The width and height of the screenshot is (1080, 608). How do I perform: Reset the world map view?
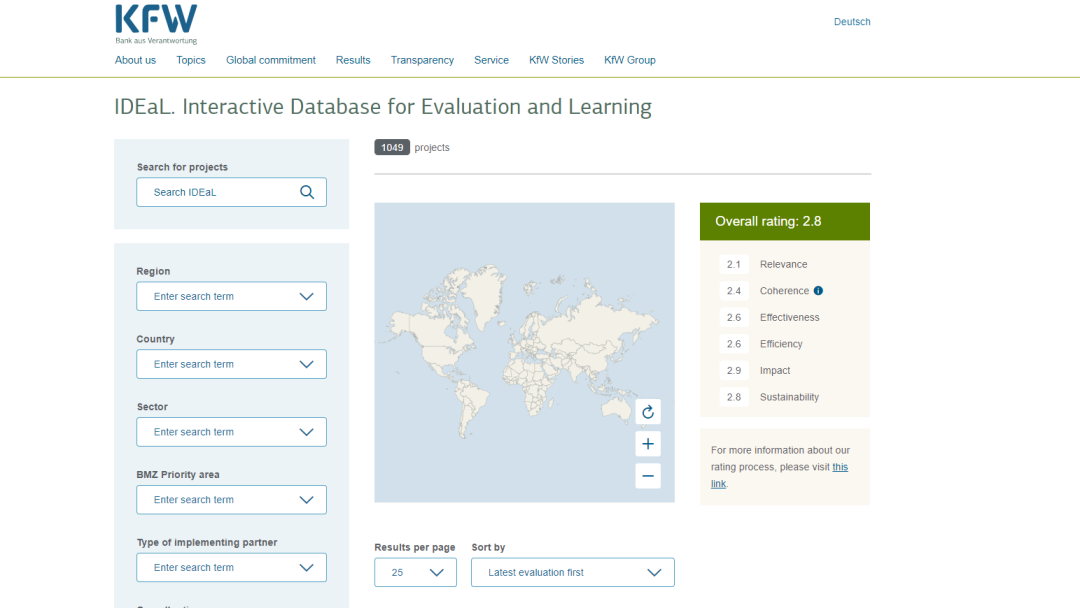(647, 412)
